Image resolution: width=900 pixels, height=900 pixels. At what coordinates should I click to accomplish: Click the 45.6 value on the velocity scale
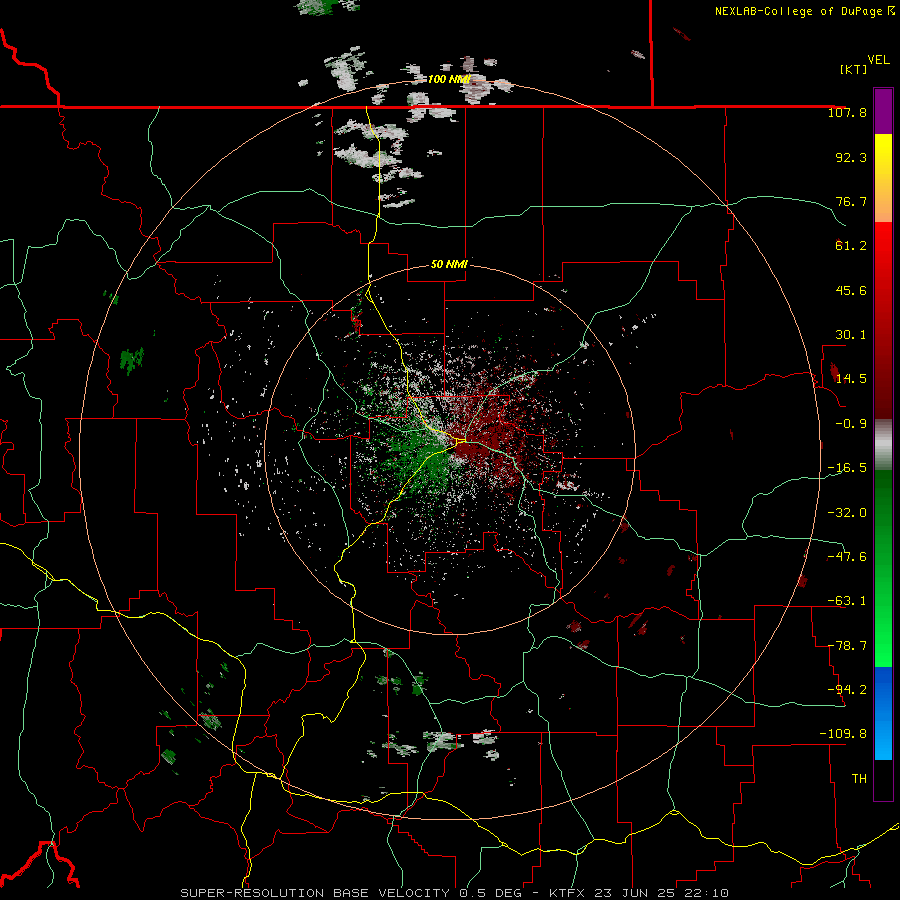coord(851,290)
